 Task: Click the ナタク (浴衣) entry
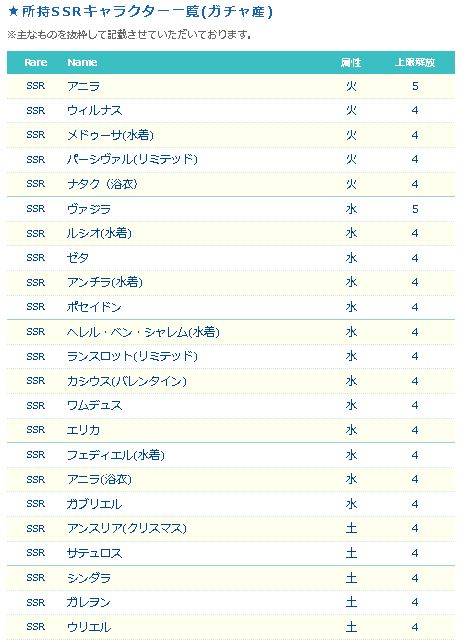[x=102, y=184]
